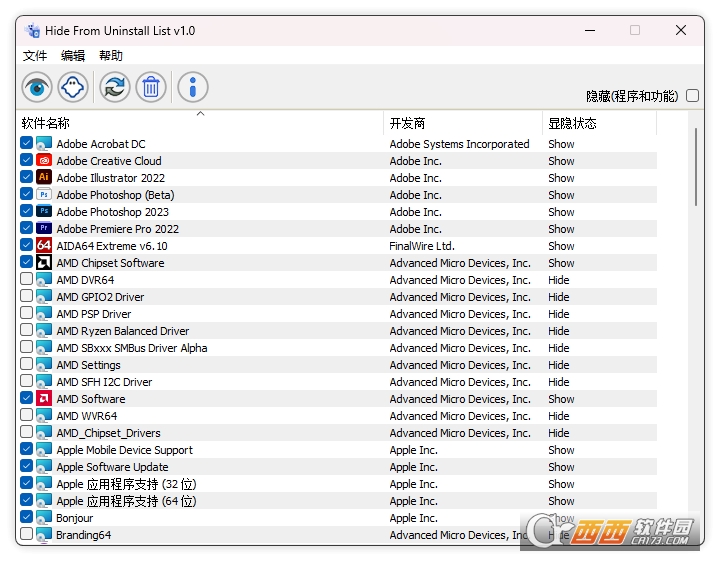Viewport: 720px width, 561px height.
Task: Click the AMD PSP Driver installer icon
Action: (x=44, y=314)
